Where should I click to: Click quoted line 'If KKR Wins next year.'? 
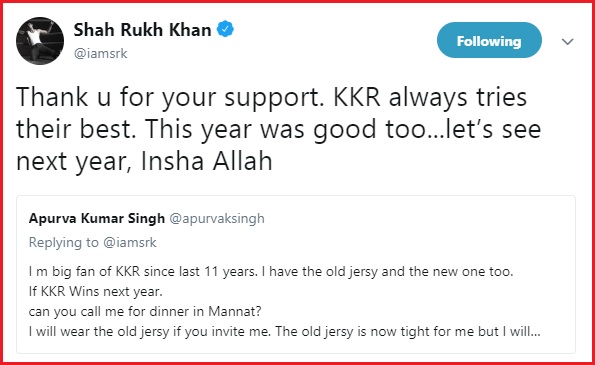tap(96, 291)
